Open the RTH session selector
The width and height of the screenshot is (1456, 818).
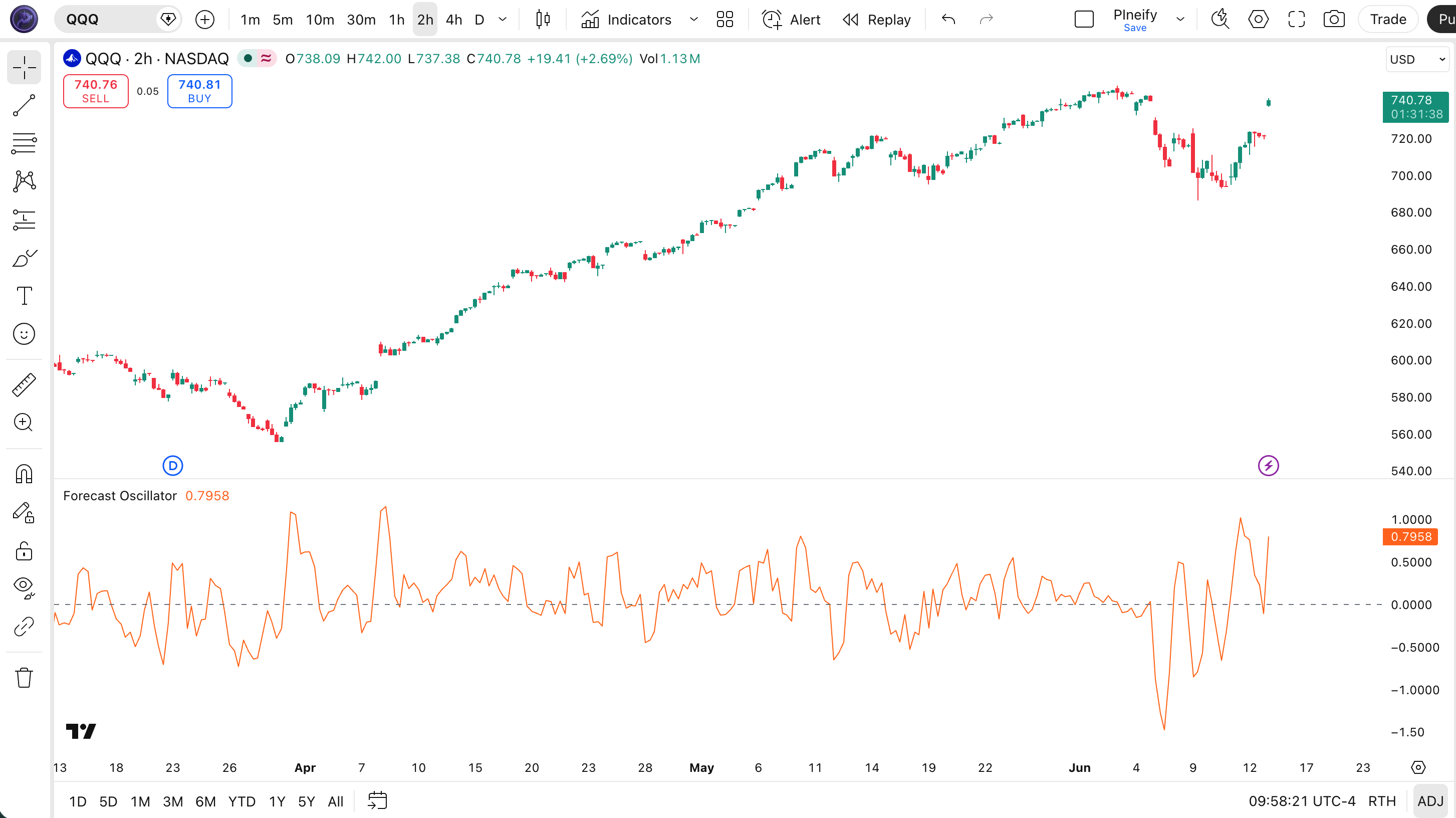[x=1382, y=801]
